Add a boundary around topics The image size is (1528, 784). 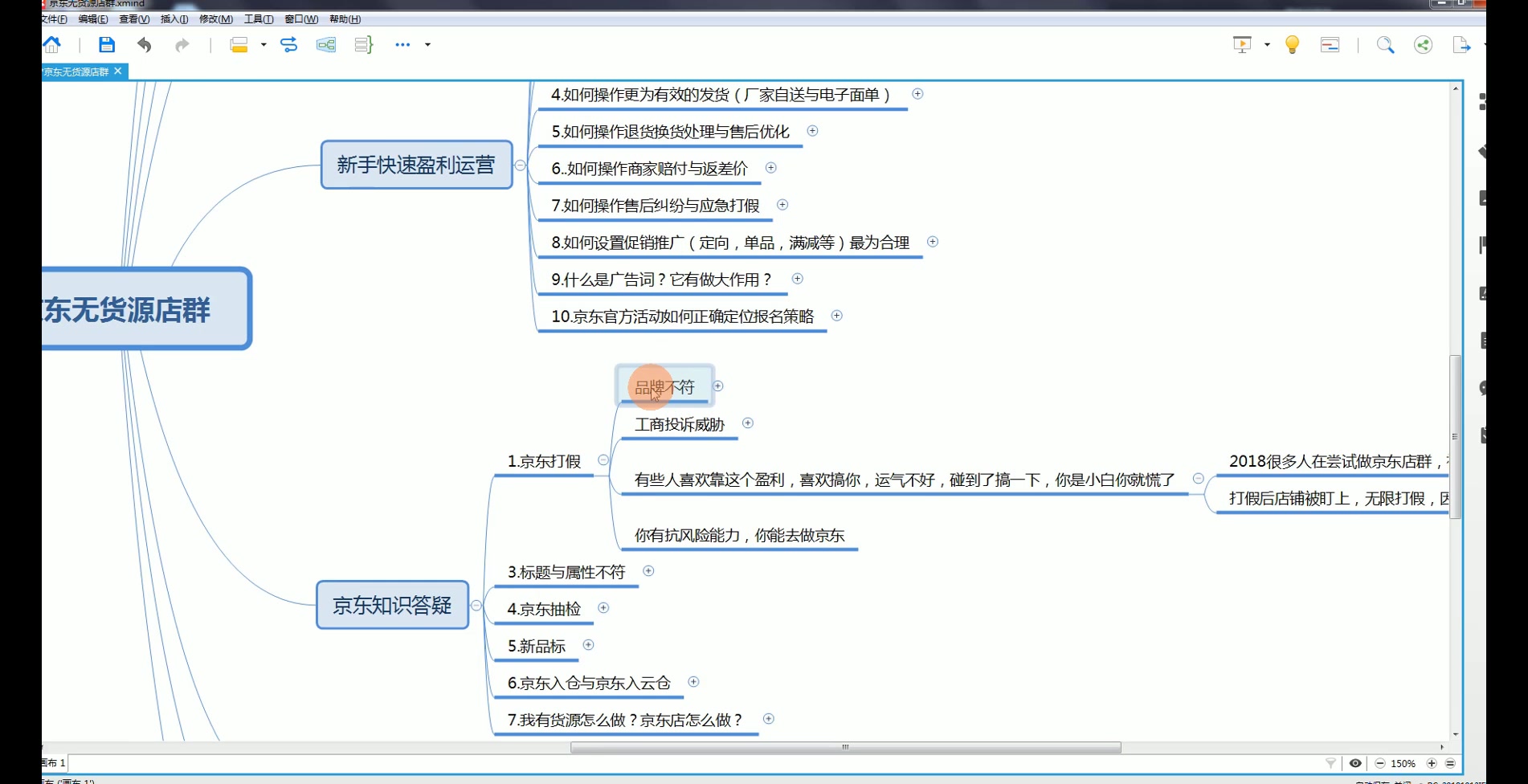[x=326, y=45]
